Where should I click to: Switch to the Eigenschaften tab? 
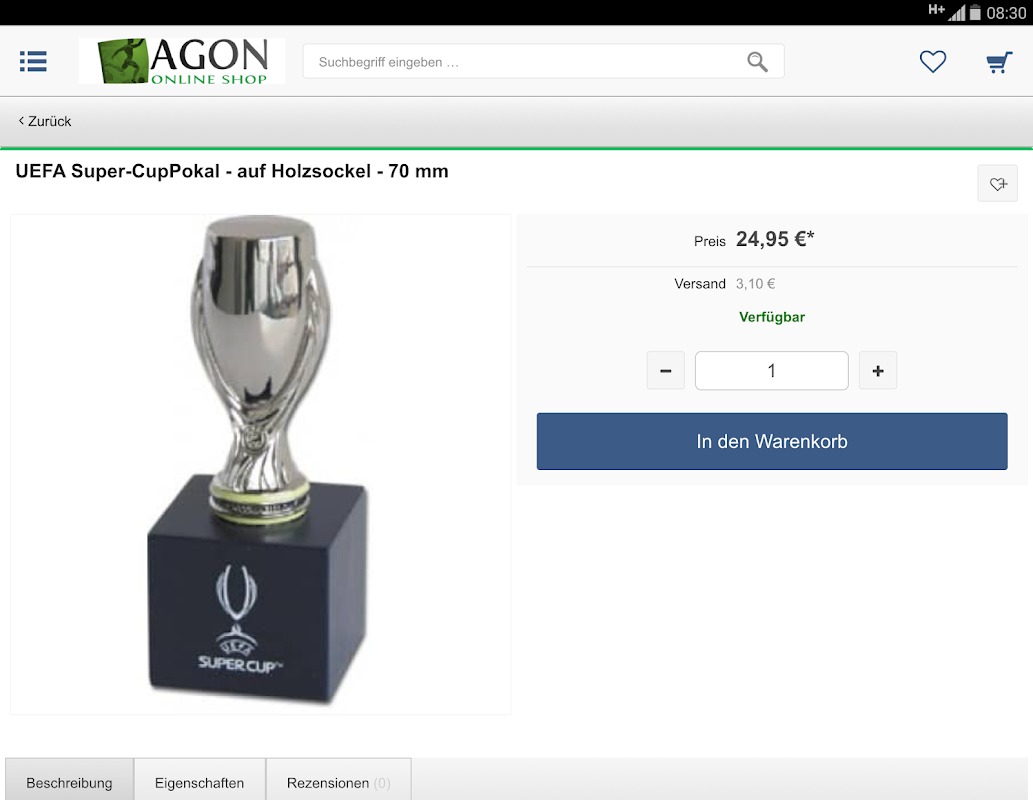[x=200, y=782]
